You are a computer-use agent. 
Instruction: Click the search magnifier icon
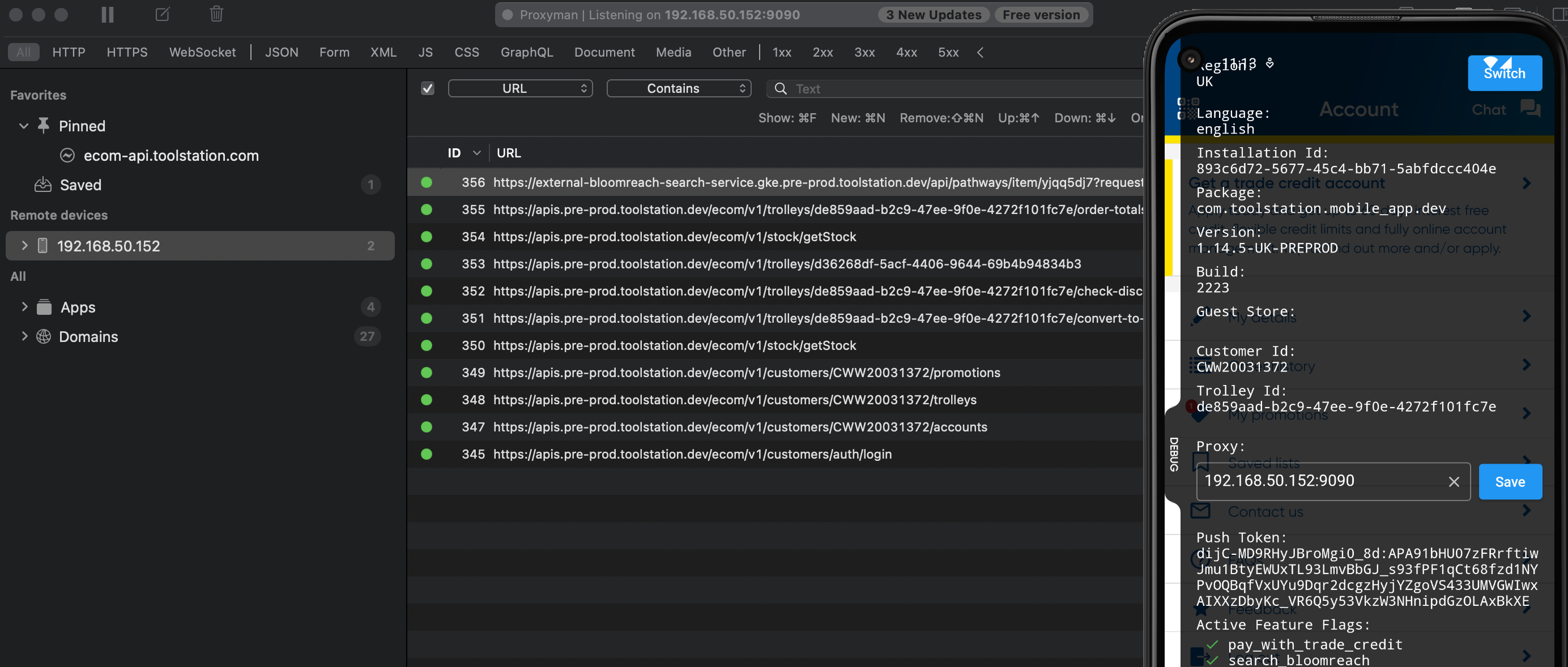781,89
